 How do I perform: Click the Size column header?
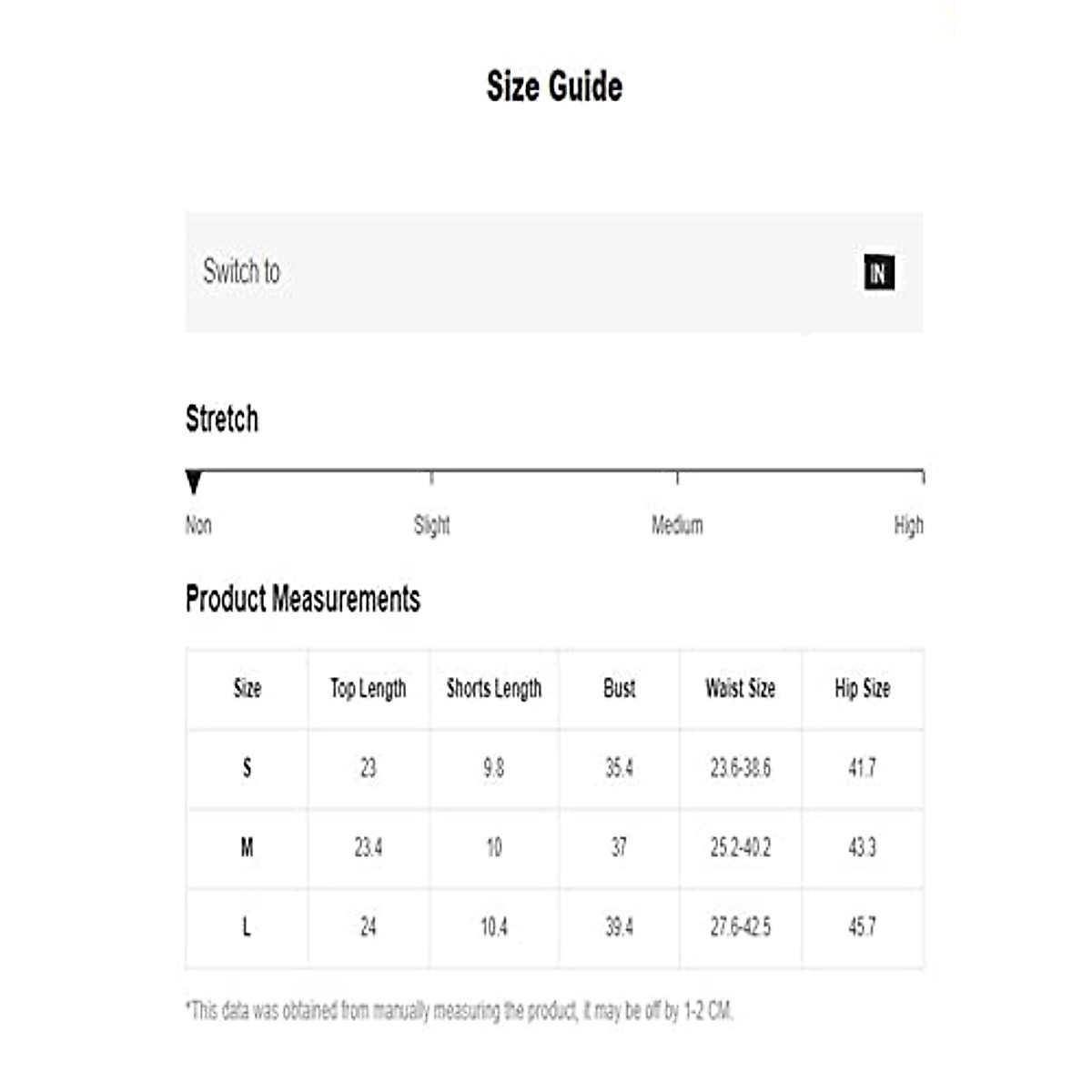pos(247,689)
